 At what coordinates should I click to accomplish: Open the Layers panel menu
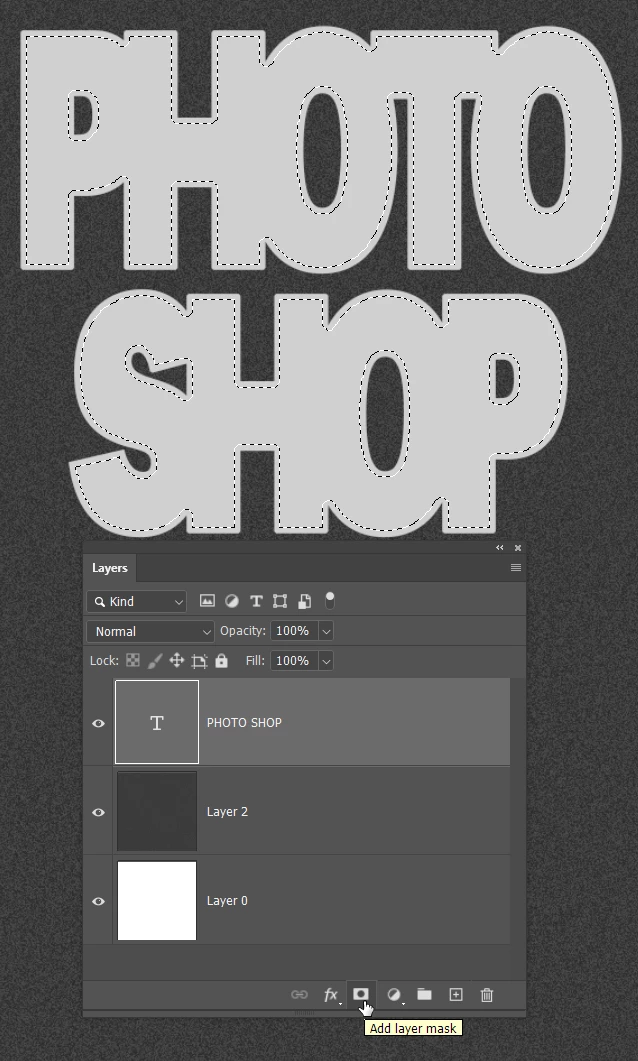[516, 568]
